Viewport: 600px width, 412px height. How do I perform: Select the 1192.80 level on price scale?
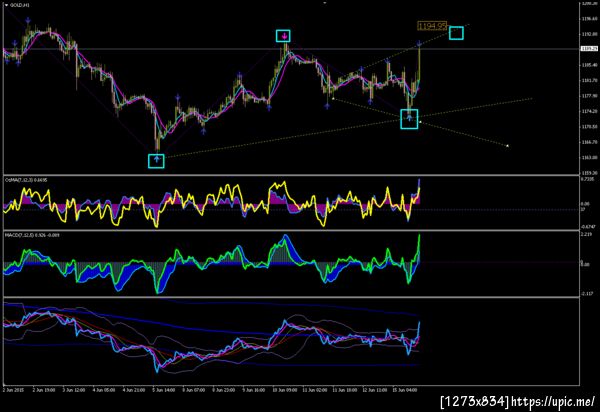coord(589,34)
